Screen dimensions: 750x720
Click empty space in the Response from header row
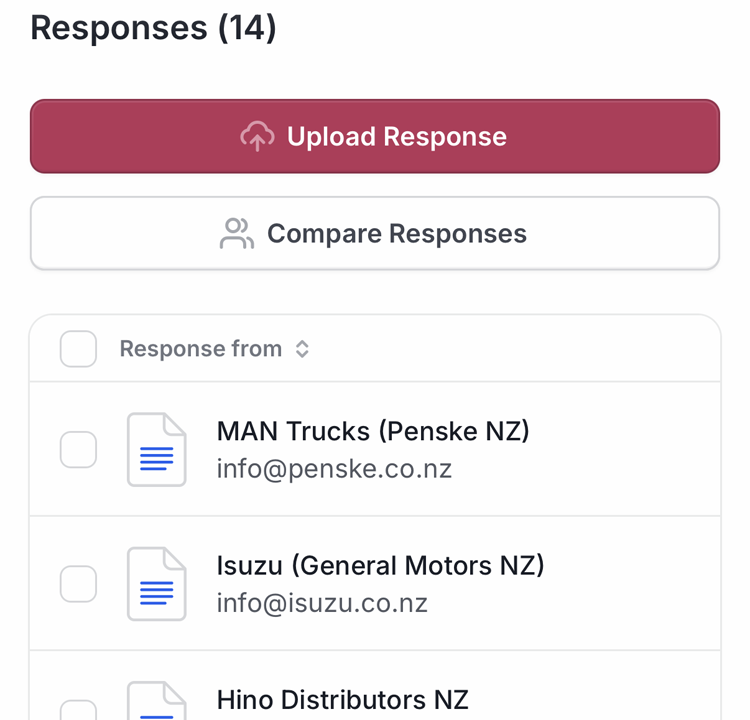[x=520, y=349]
